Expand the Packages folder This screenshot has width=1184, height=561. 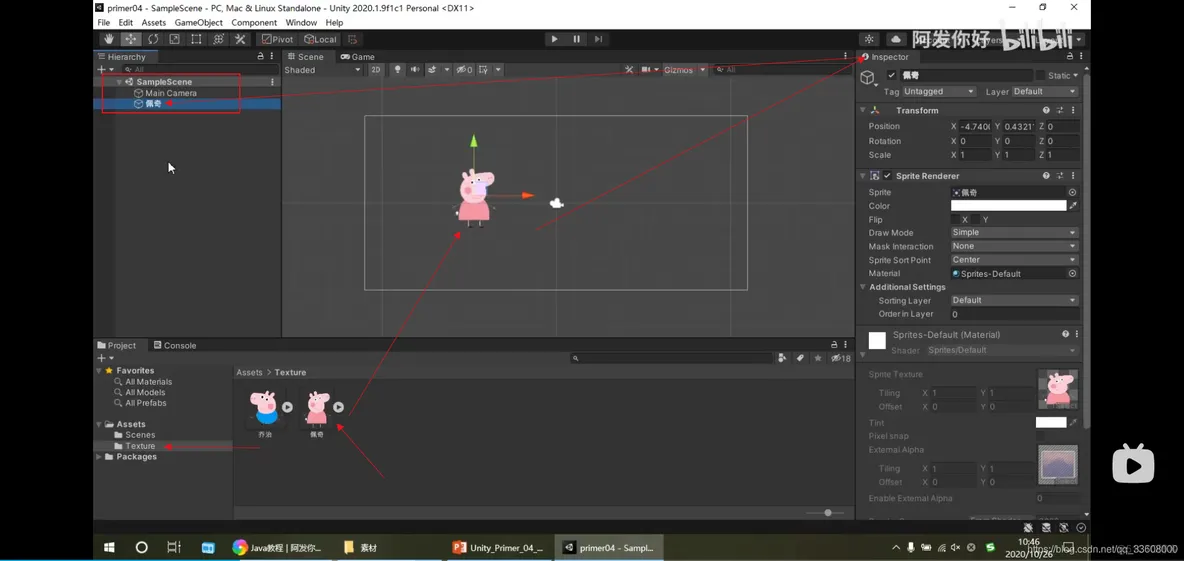coord(99,457)
